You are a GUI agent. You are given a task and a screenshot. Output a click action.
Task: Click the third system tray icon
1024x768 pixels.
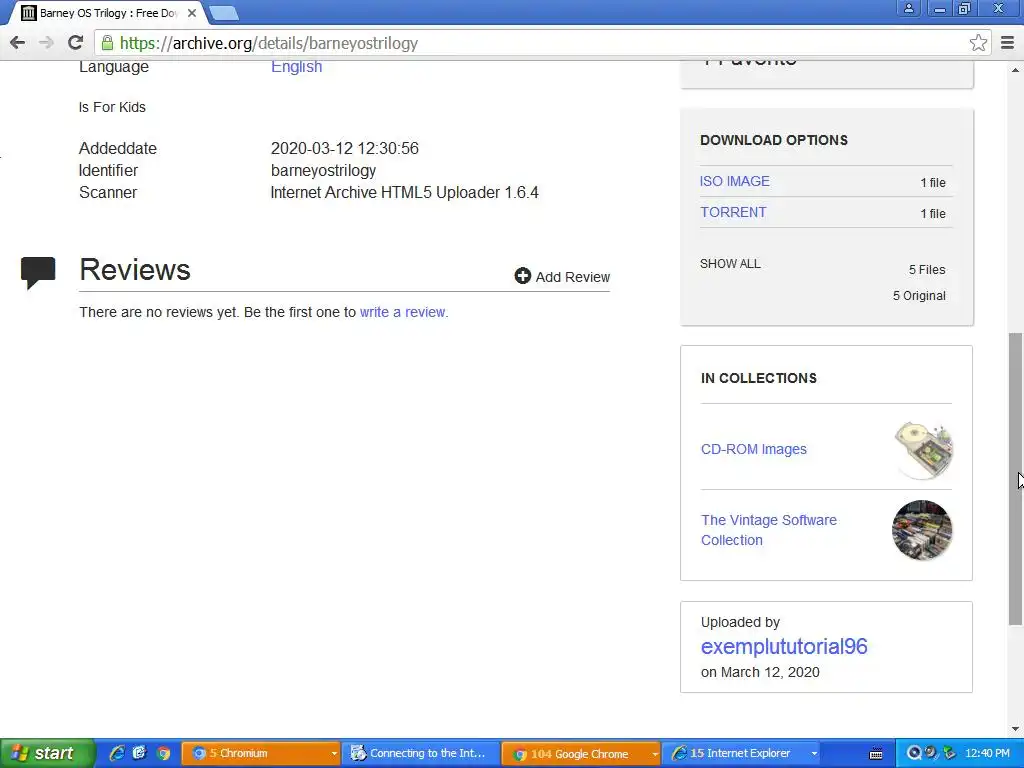click(949, 753)
